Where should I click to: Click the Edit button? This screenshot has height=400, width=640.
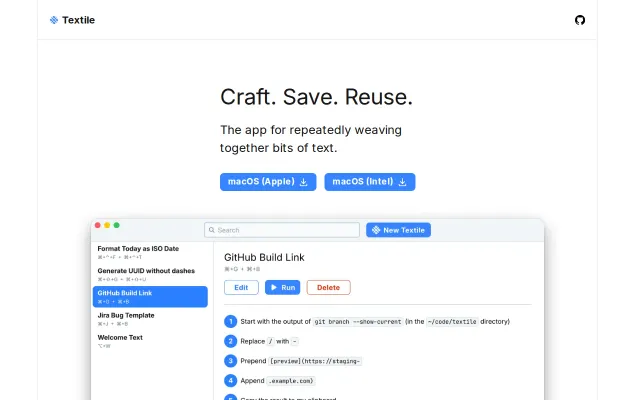click(241, 287)
